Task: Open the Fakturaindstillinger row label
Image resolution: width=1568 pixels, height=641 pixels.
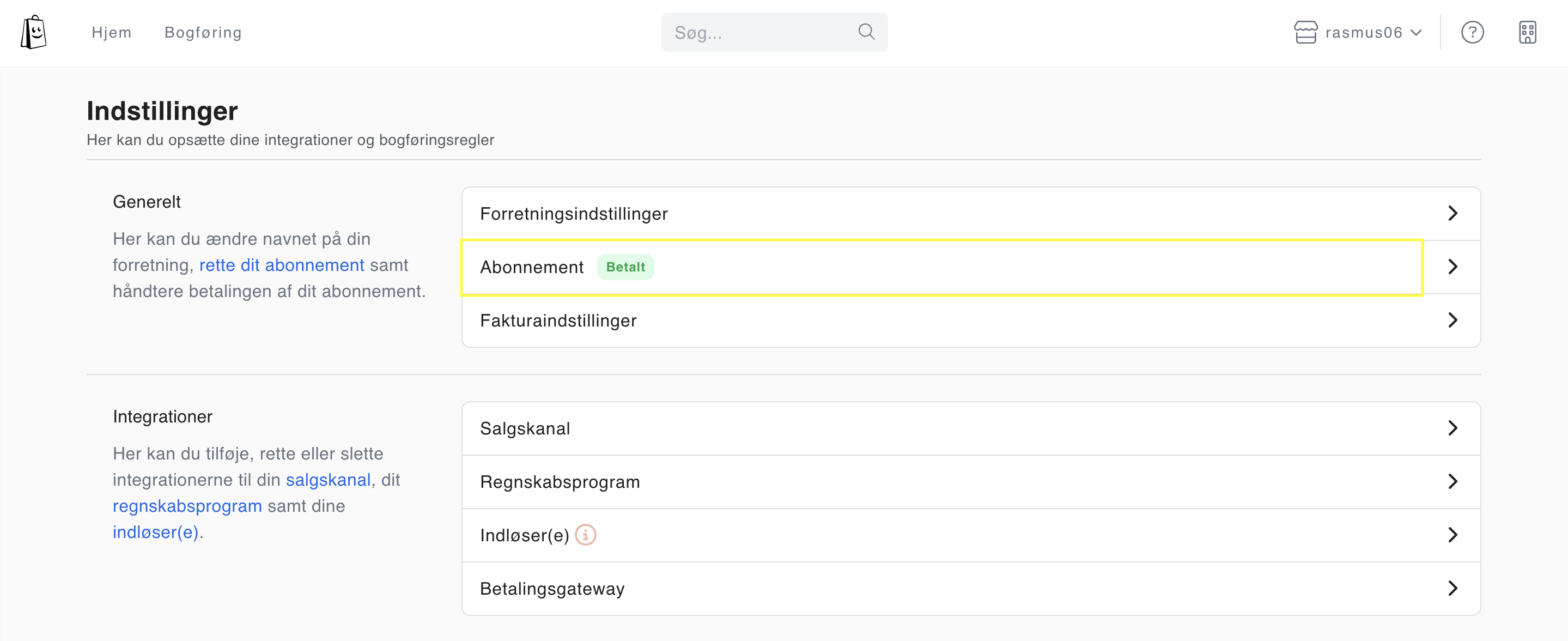Action: [x=558, y=321]
